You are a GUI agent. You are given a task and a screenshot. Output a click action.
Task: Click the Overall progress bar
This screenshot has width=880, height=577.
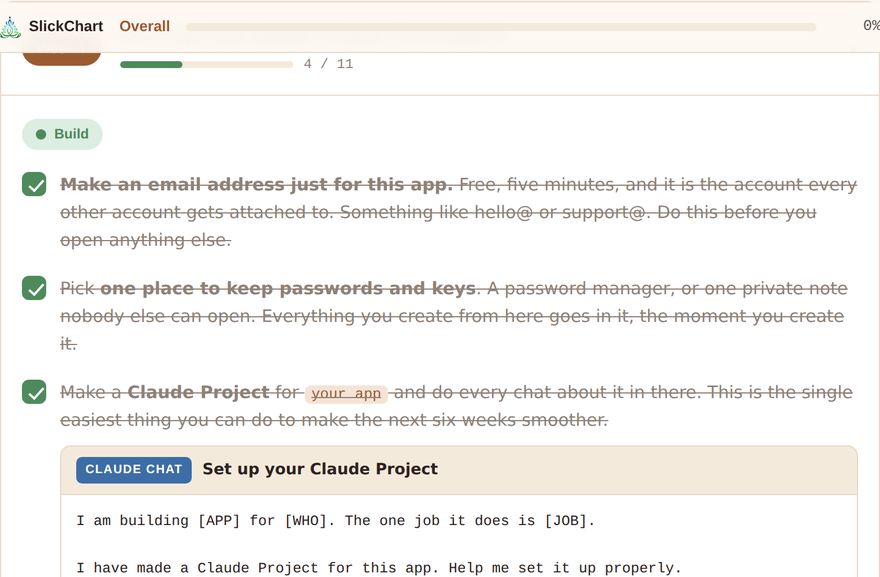tap(501, 27)
